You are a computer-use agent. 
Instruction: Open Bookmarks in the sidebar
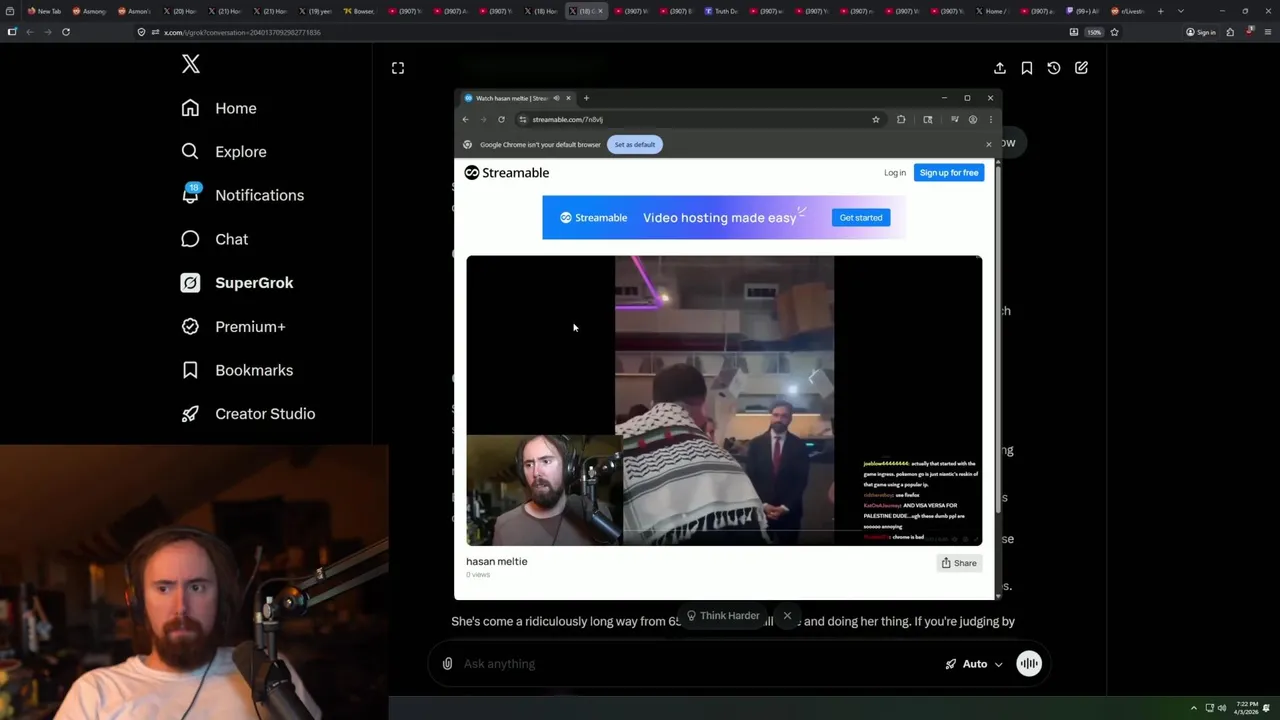(237, 370)
